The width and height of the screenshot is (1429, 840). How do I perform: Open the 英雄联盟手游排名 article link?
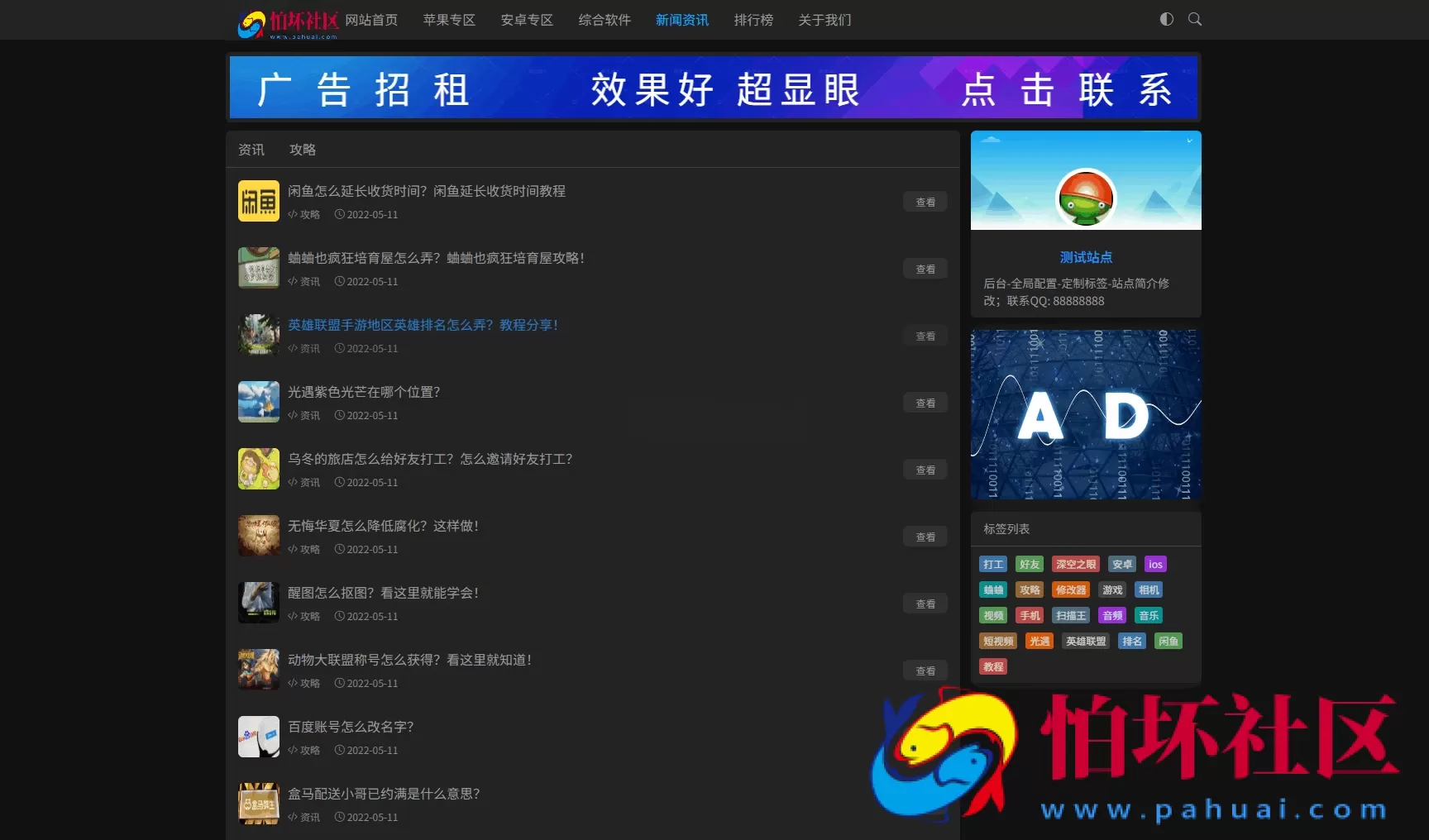[423, 325]
